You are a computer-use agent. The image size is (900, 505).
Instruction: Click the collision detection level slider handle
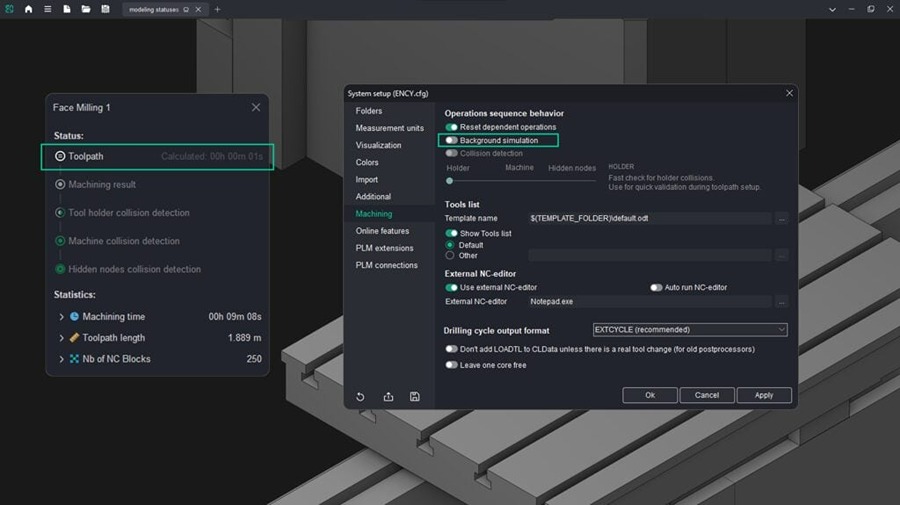(x=450, y=181)
